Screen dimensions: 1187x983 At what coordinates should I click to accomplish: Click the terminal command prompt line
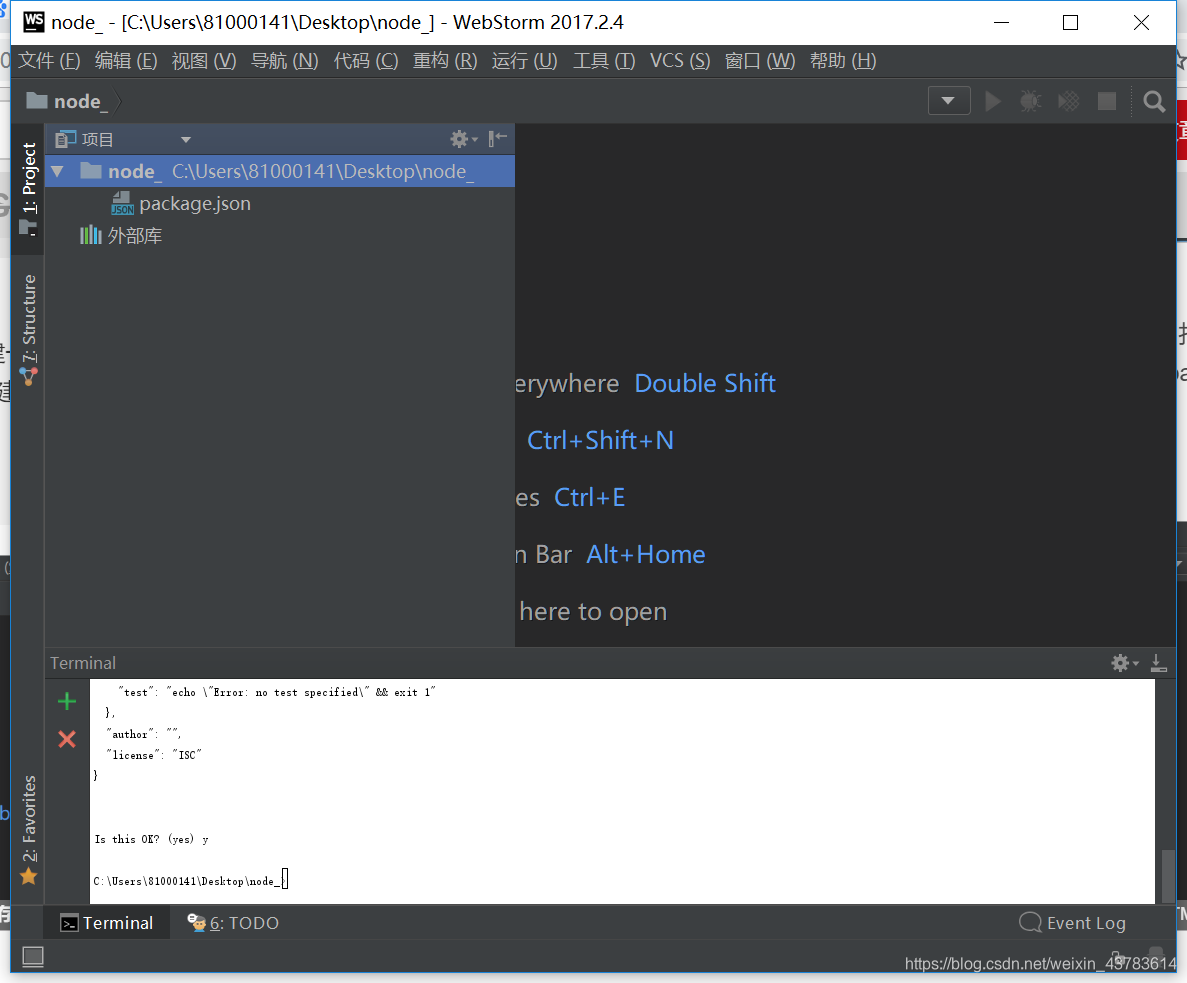pos(191,880)
